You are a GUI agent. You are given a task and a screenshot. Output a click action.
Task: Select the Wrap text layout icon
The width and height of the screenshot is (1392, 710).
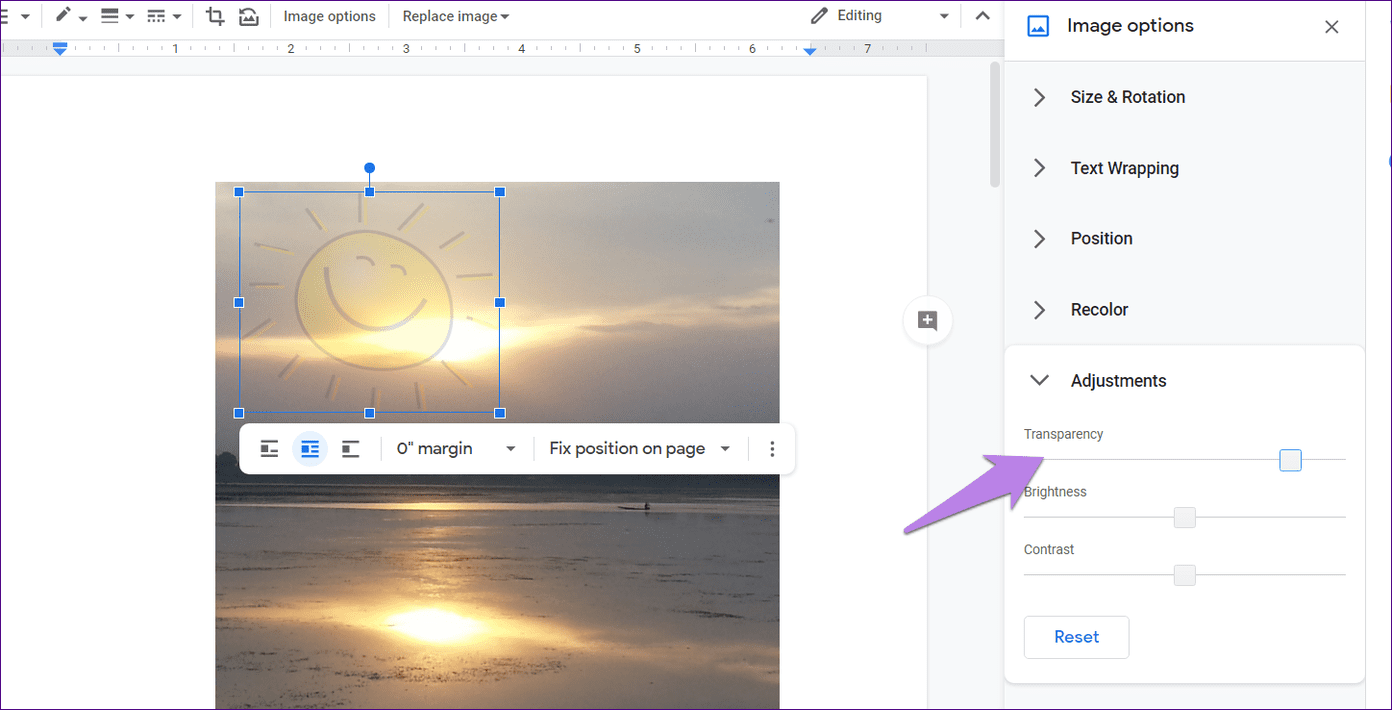[310, 448]
